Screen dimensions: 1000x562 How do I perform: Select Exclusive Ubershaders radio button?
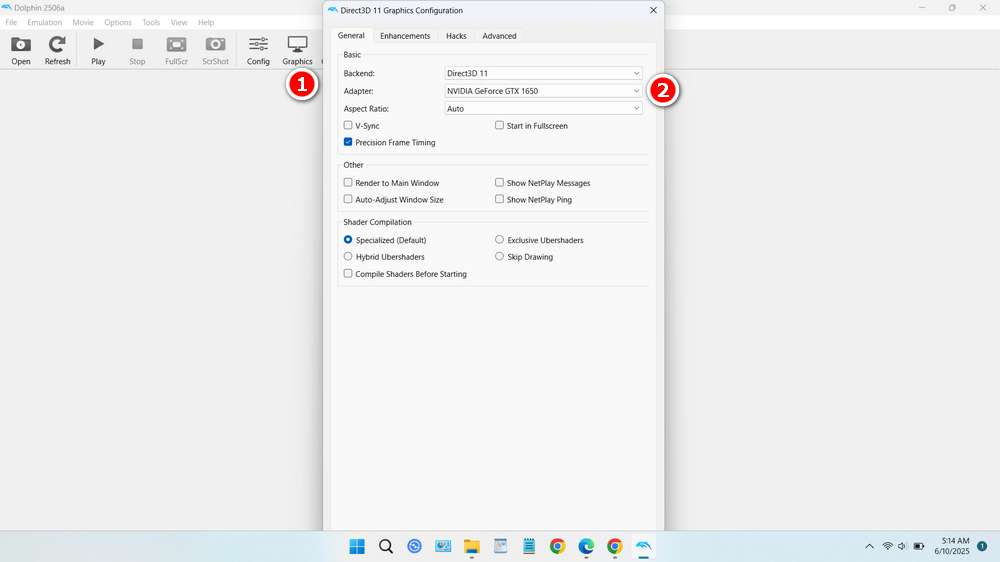pyautogui.click(x=499, y=240)
